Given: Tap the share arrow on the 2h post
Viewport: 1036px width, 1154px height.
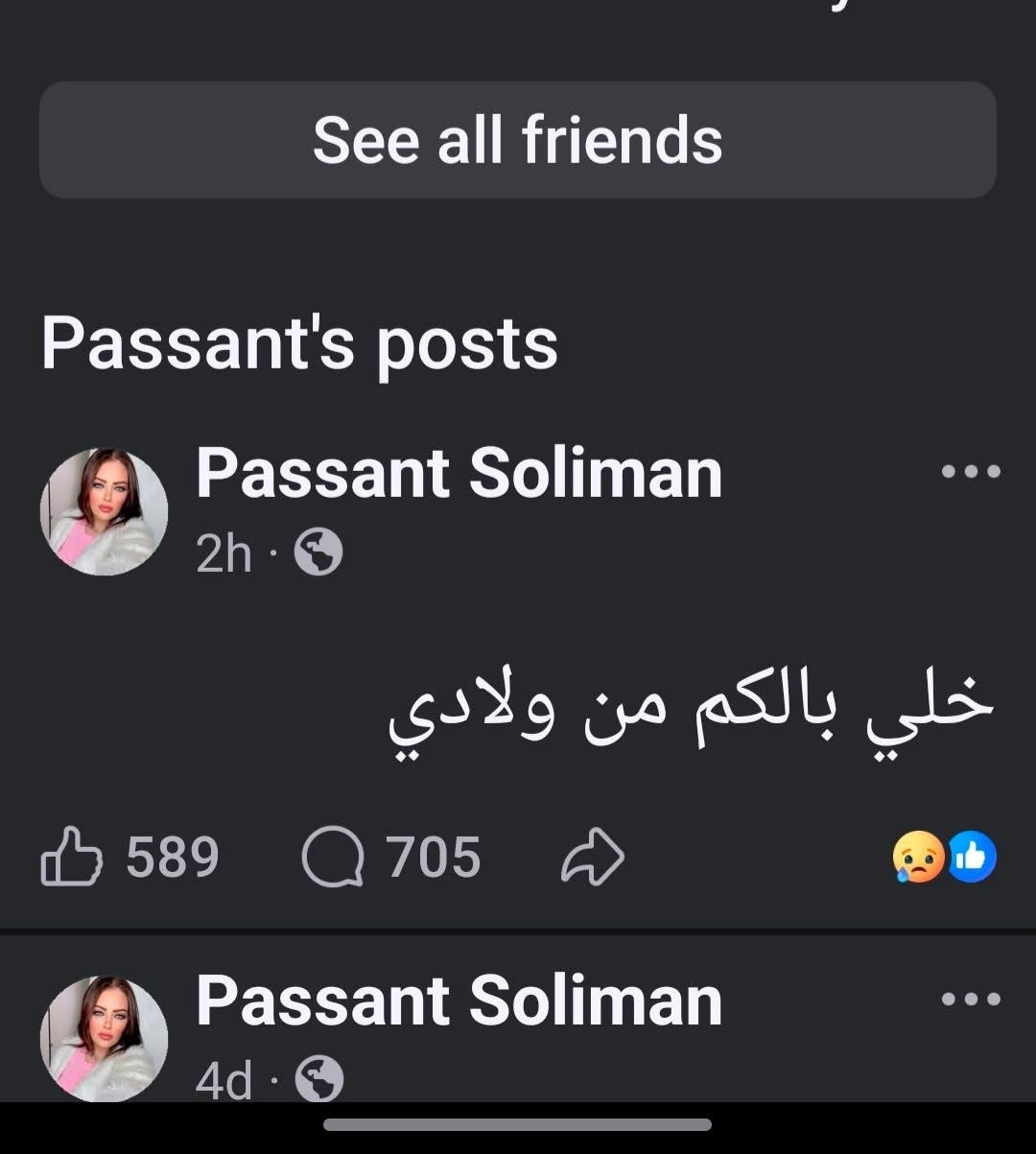Looking at the screenshot, I should click(x=592, y=858).
